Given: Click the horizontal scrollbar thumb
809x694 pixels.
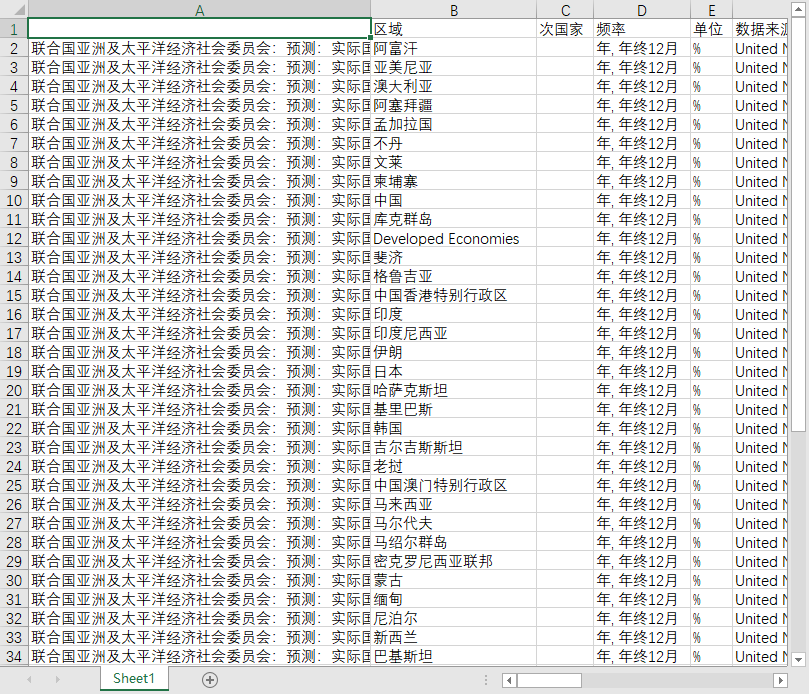Looking at the screenshot, I should pyautogui.click(x=549, y=681).
